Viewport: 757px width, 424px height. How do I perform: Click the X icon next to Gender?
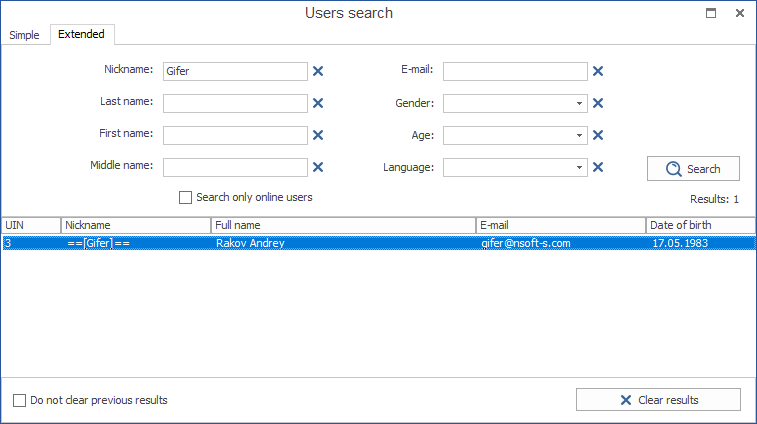(598, 103)
